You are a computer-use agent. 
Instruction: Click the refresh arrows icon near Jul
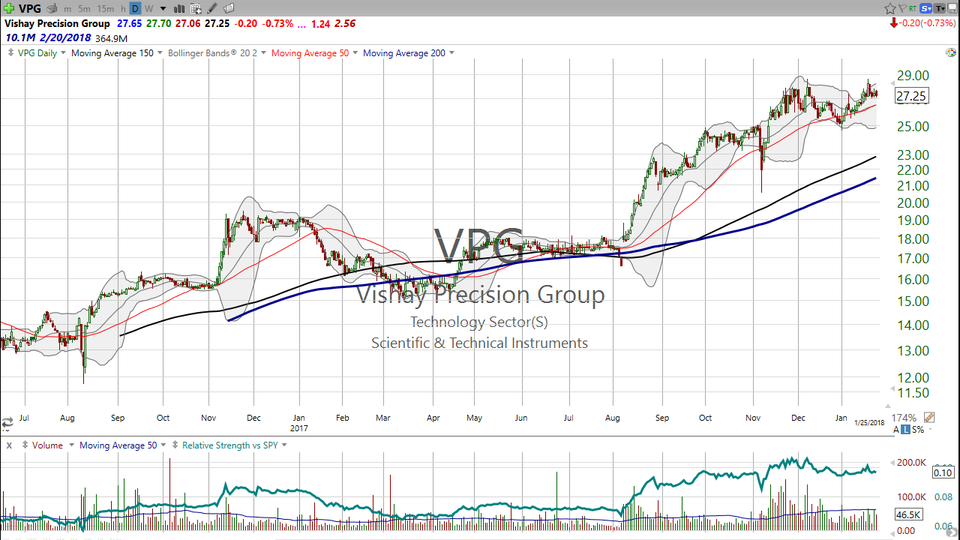(x=7, y=422)
